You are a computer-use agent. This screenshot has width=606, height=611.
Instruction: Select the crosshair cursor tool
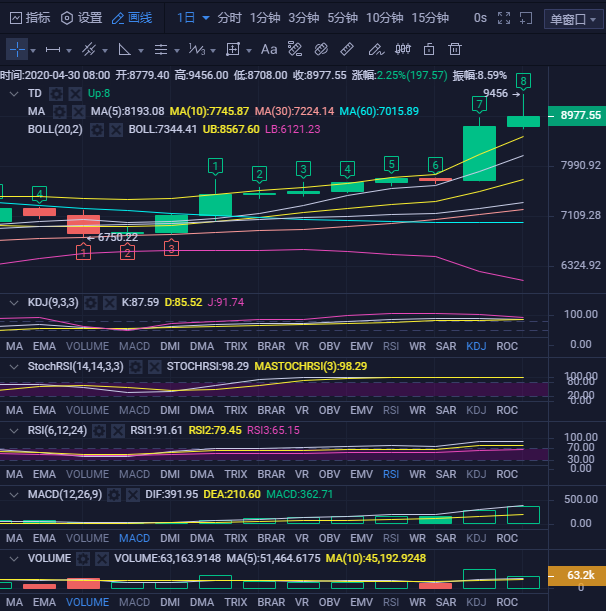(17, 49)
